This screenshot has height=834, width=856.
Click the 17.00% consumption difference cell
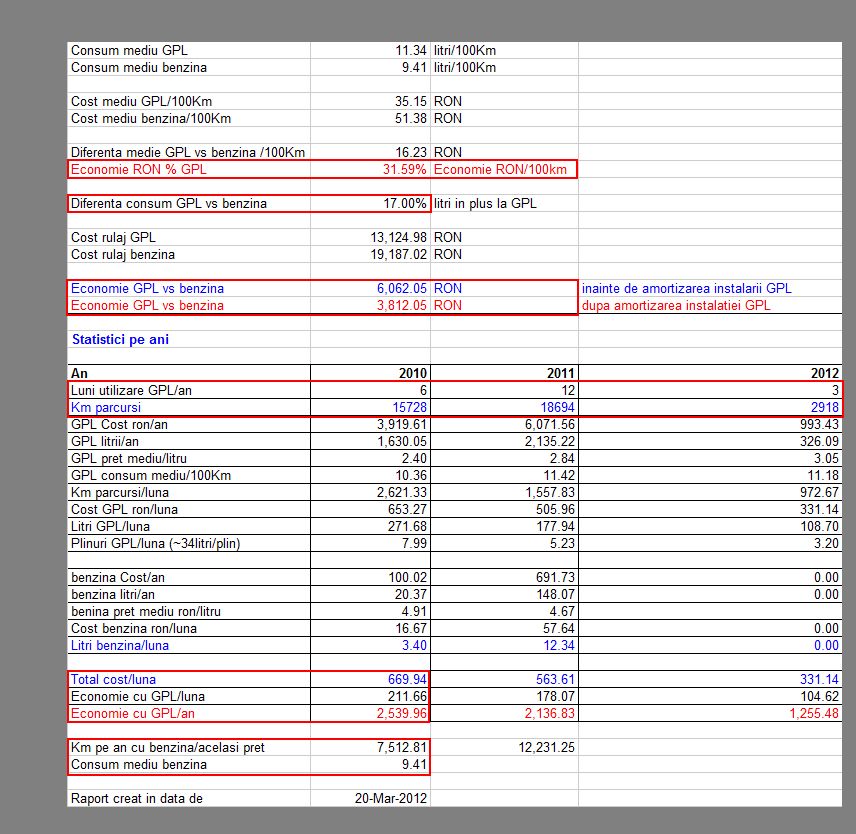[x=405, y=204]
